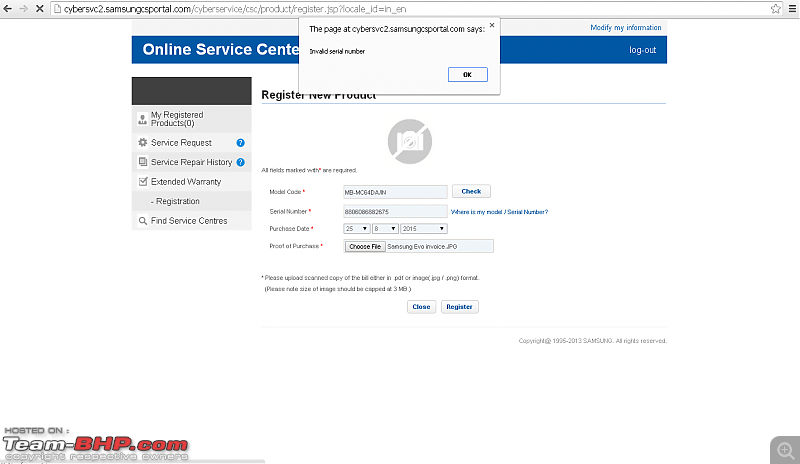Click the no-image product placeholder
800x464 pixels.
pyautogui.click(x=410, y=141)
